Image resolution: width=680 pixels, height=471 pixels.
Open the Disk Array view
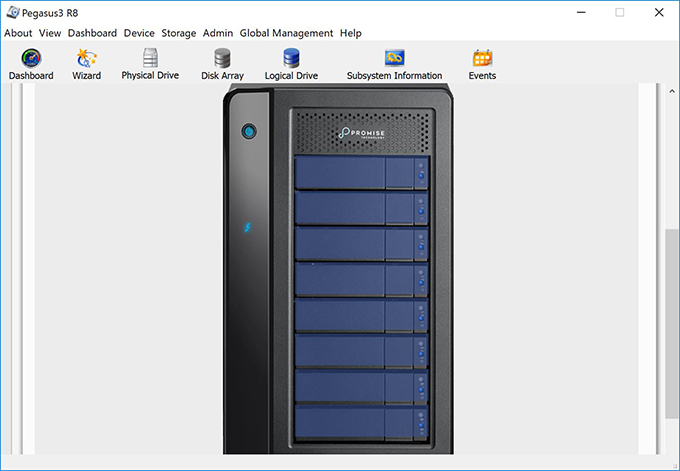point(222,65)
